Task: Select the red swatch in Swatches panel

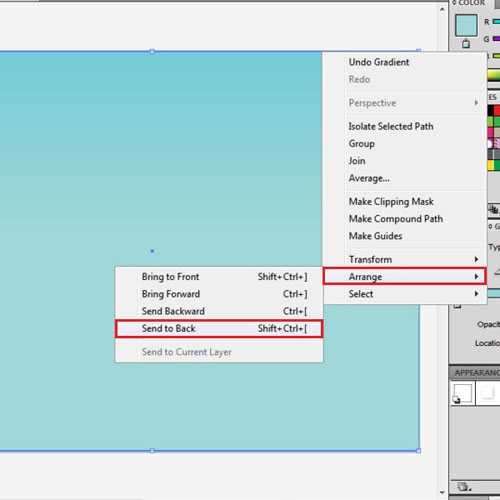Action: (497, 110)
